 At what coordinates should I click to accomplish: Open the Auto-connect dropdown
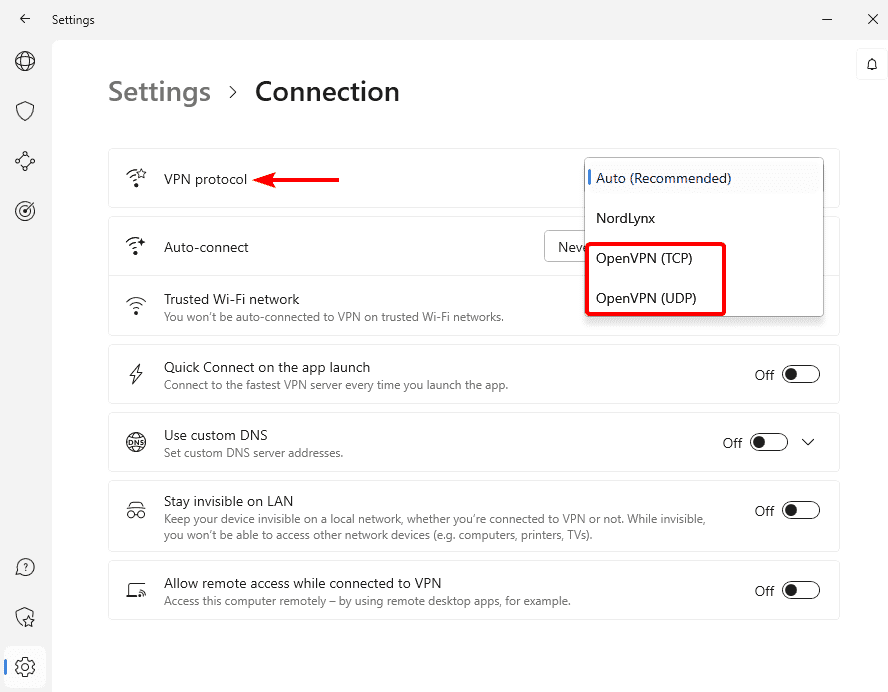pos(565,247)
